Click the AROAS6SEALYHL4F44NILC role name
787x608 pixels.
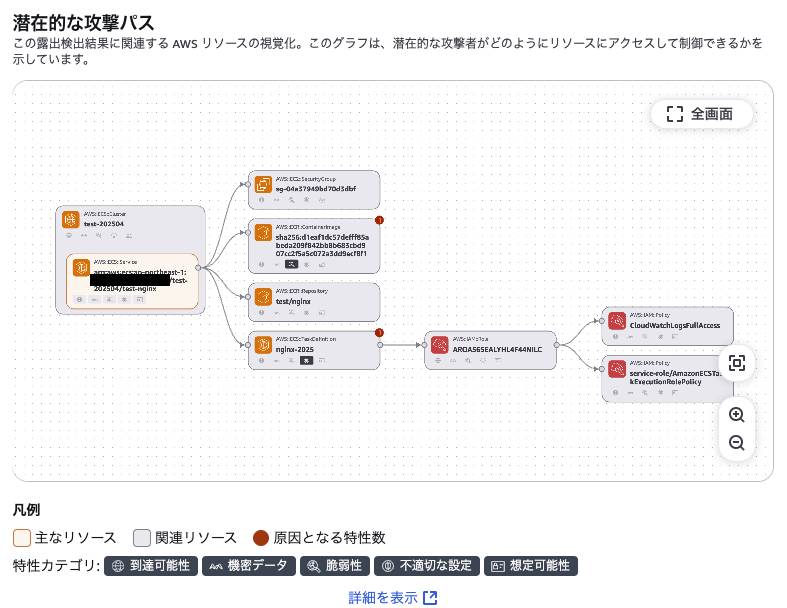(497, 349)
